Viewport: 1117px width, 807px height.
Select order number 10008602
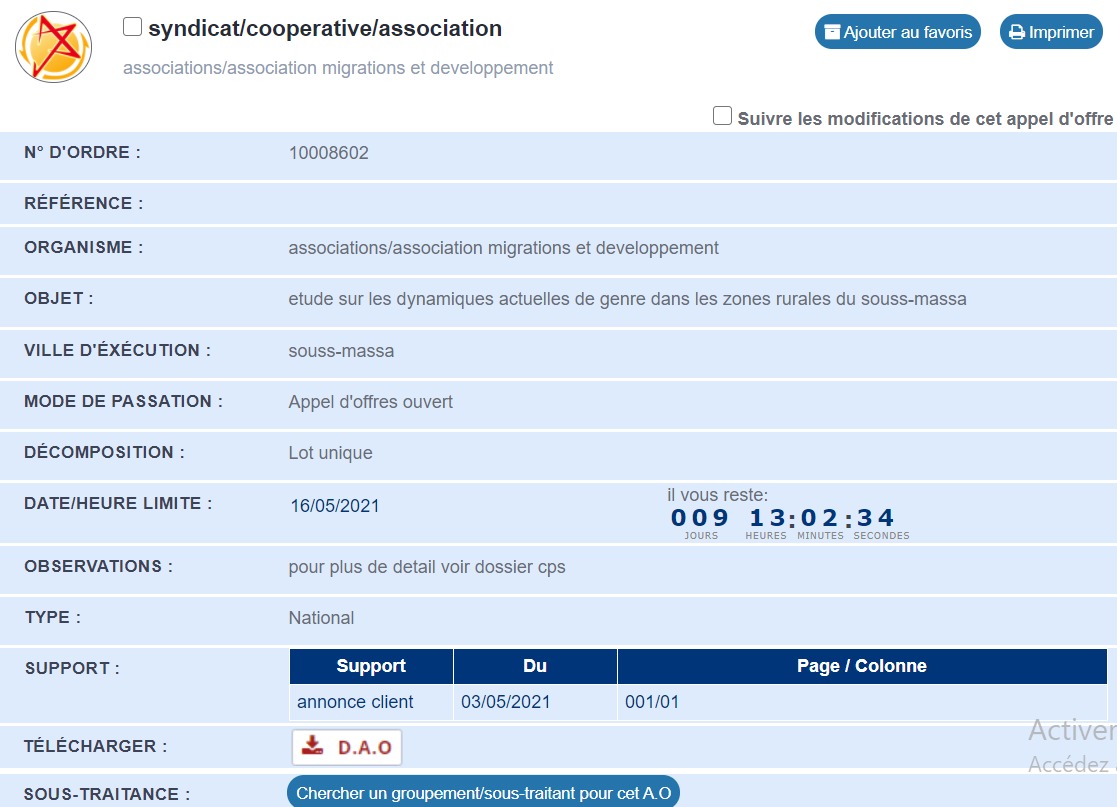(328, 153)
